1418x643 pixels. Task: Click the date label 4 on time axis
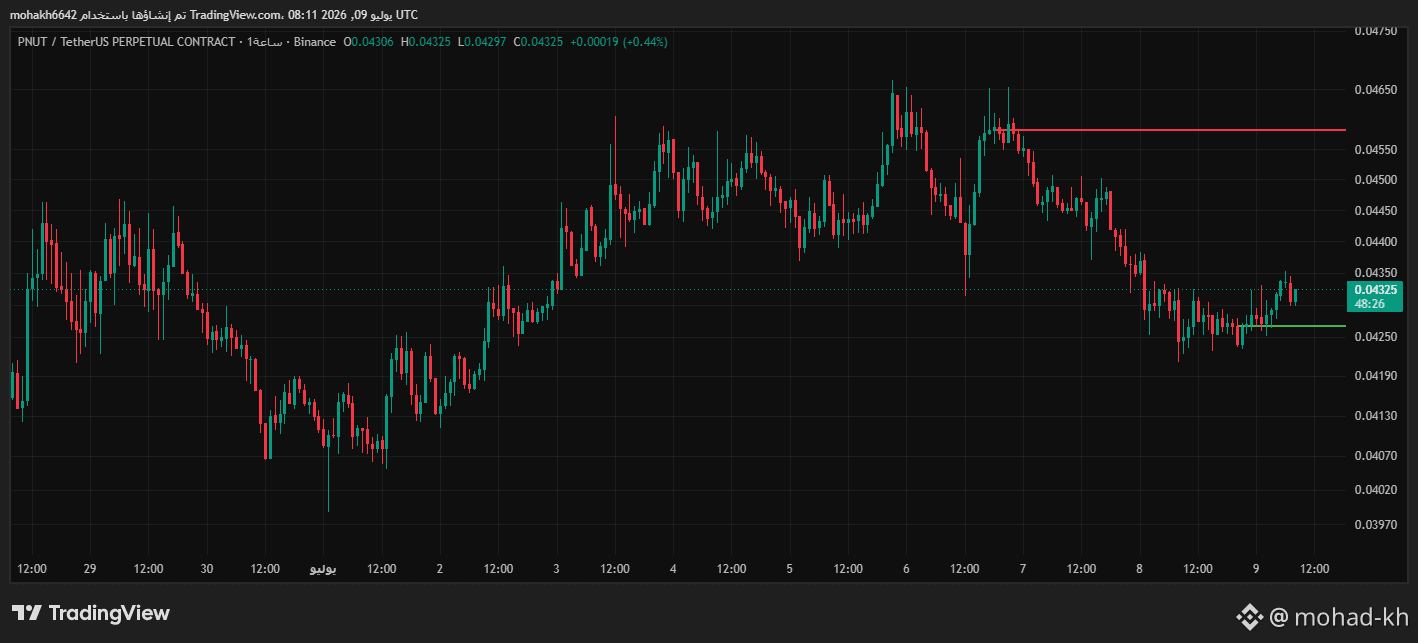pyautogui.click(x=673, y=569)
